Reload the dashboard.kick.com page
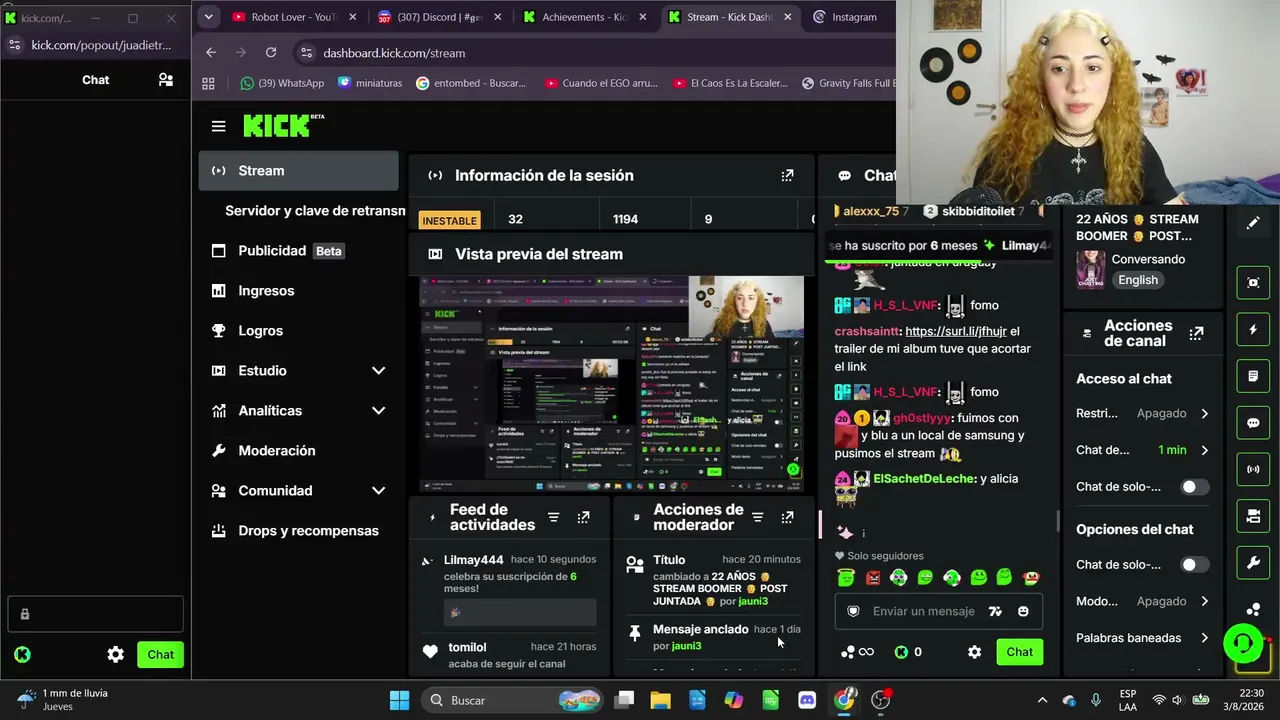 [271, 53]
